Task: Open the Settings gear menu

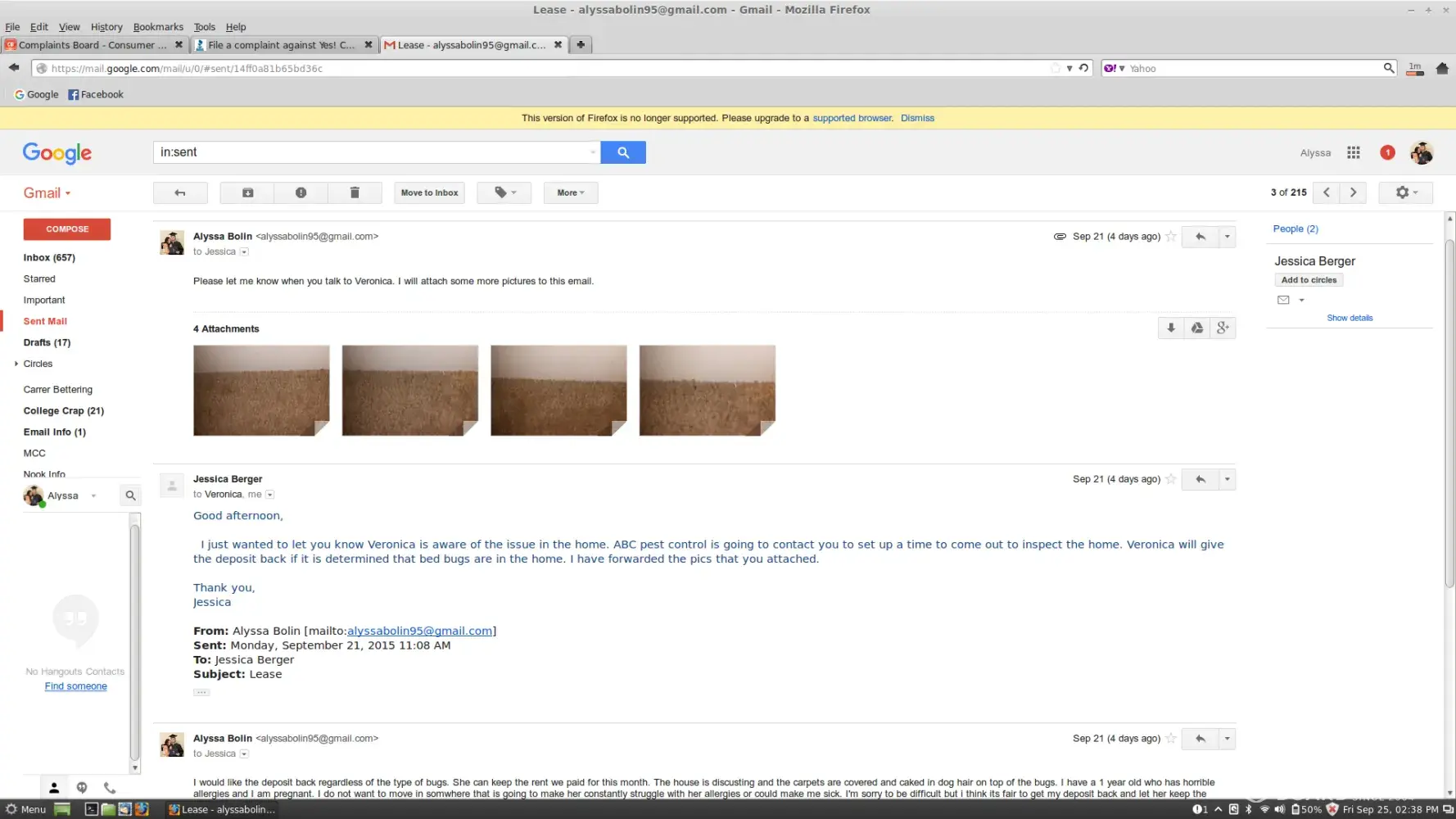Action: coord(1406,192)
